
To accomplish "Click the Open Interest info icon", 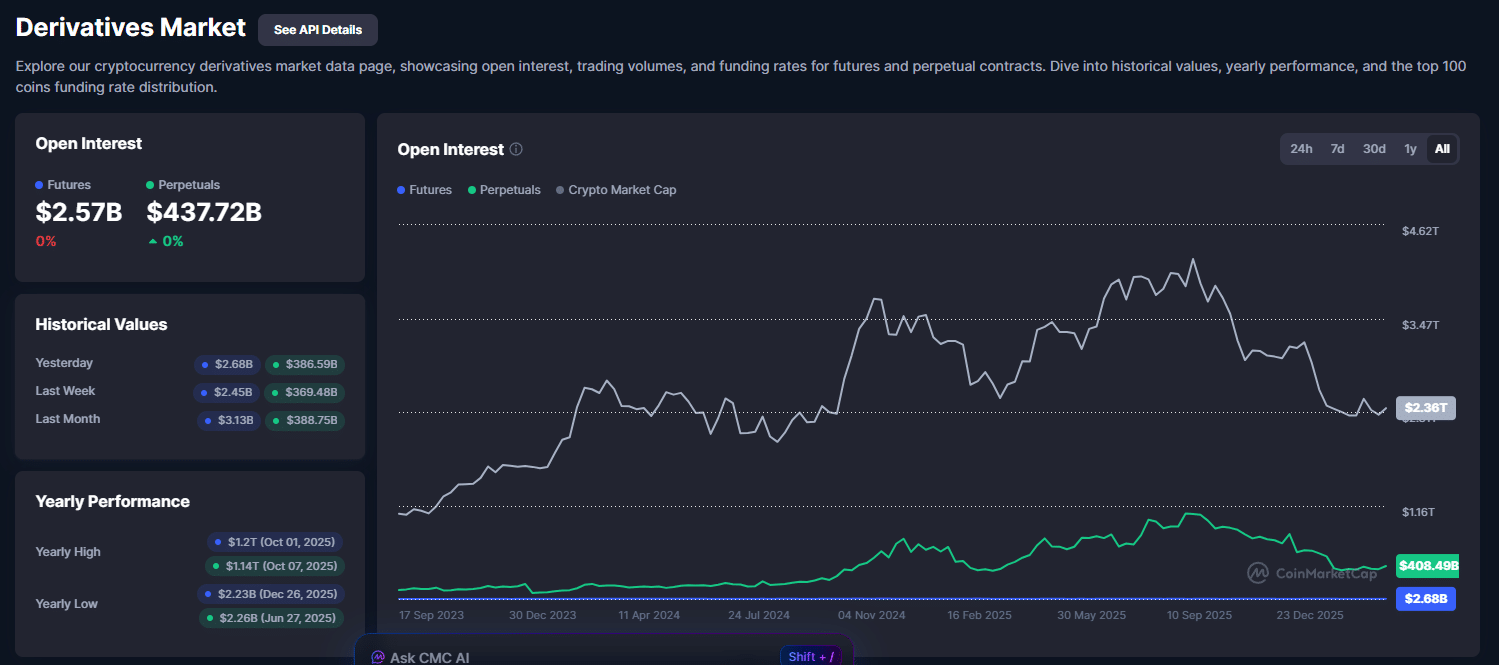I will [x=516, y=149].
